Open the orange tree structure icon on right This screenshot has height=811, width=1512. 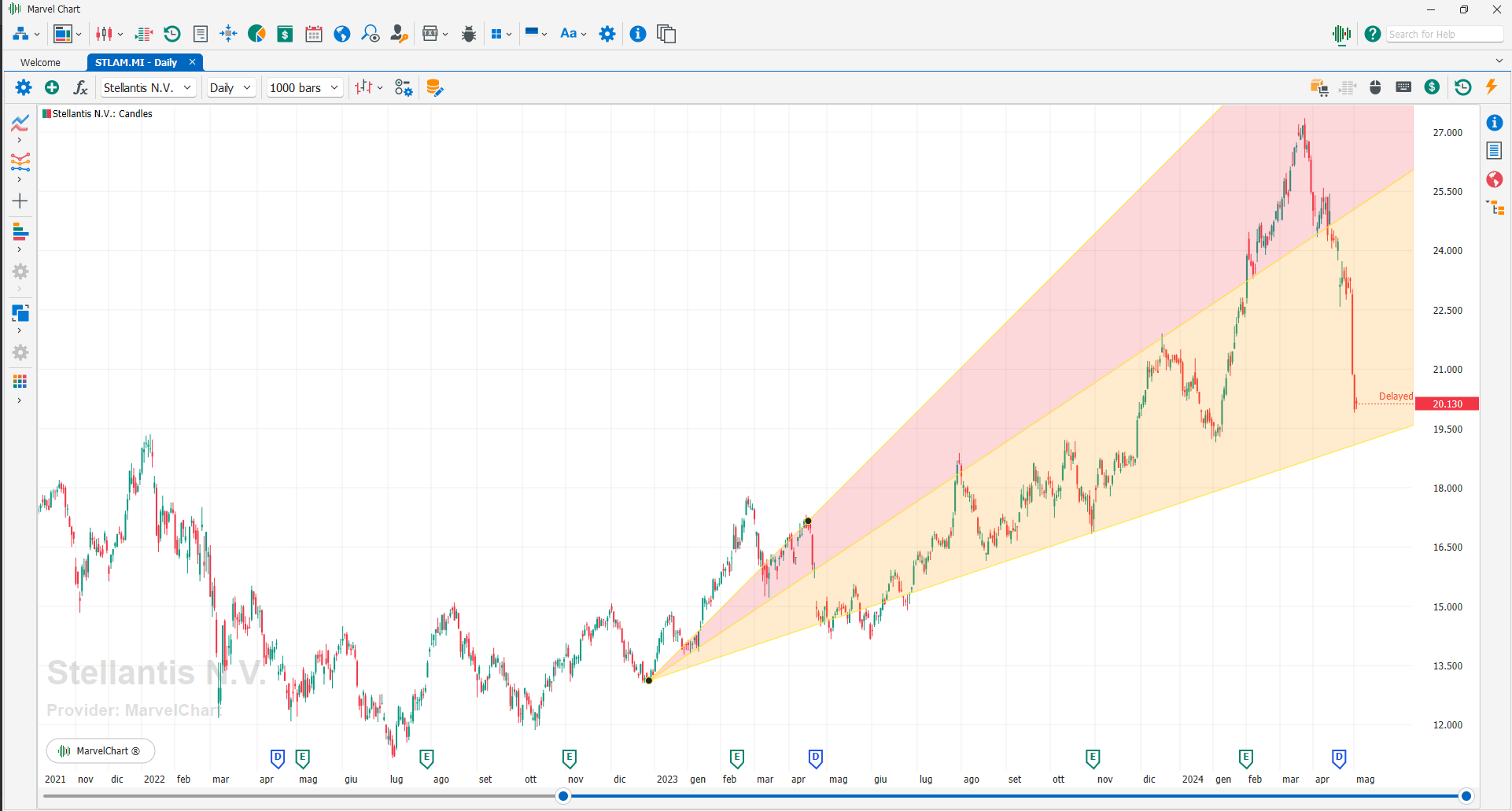[x=1495, y=208]
